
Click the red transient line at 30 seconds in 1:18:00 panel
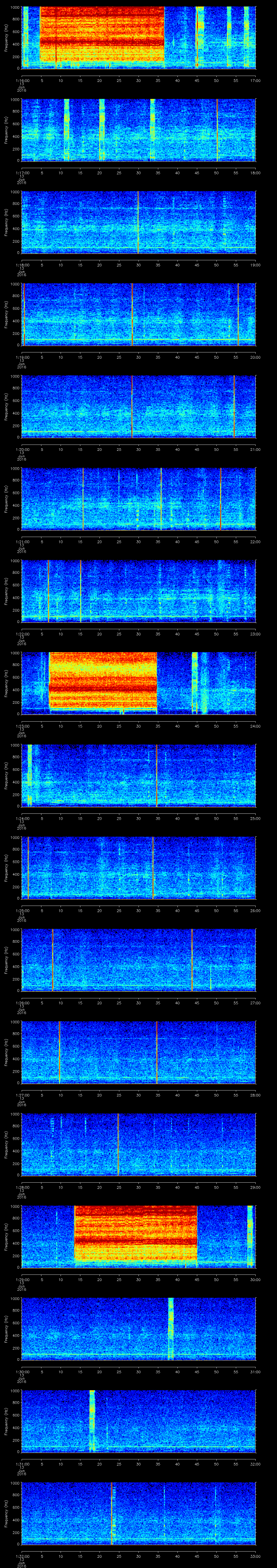(x=138, y=222)
